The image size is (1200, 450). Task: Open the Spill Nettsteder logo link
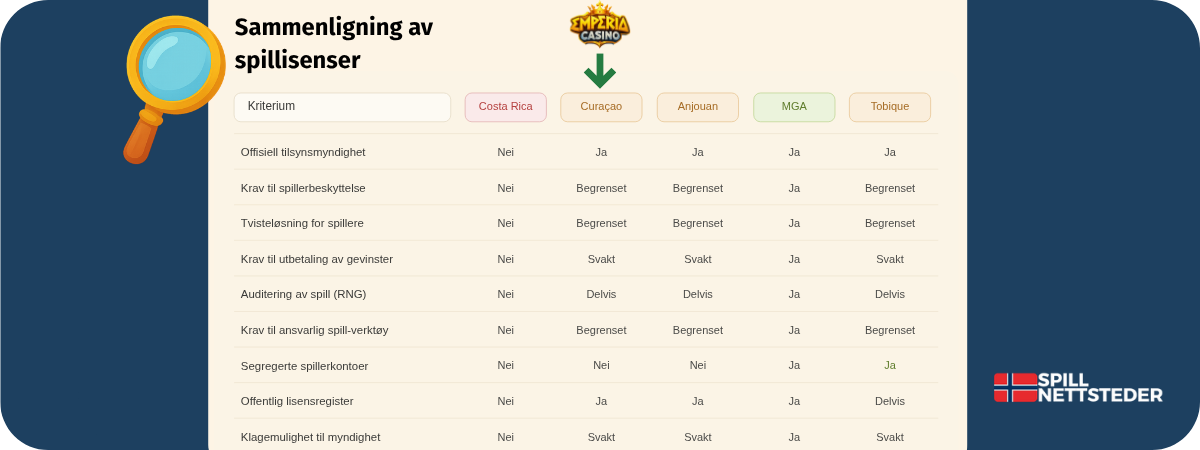point(1078,388)
